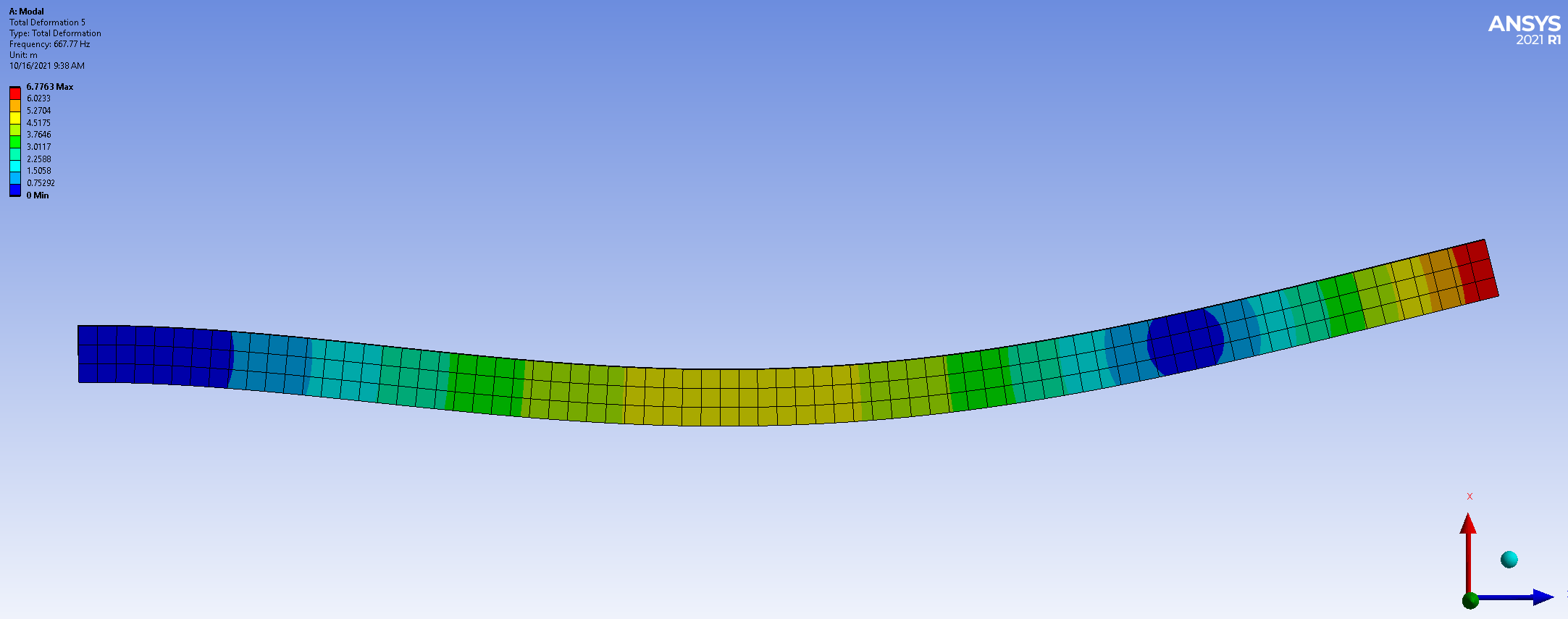Click the 'Unit: m' line
1568x619 pixels.
coord(23,55)
